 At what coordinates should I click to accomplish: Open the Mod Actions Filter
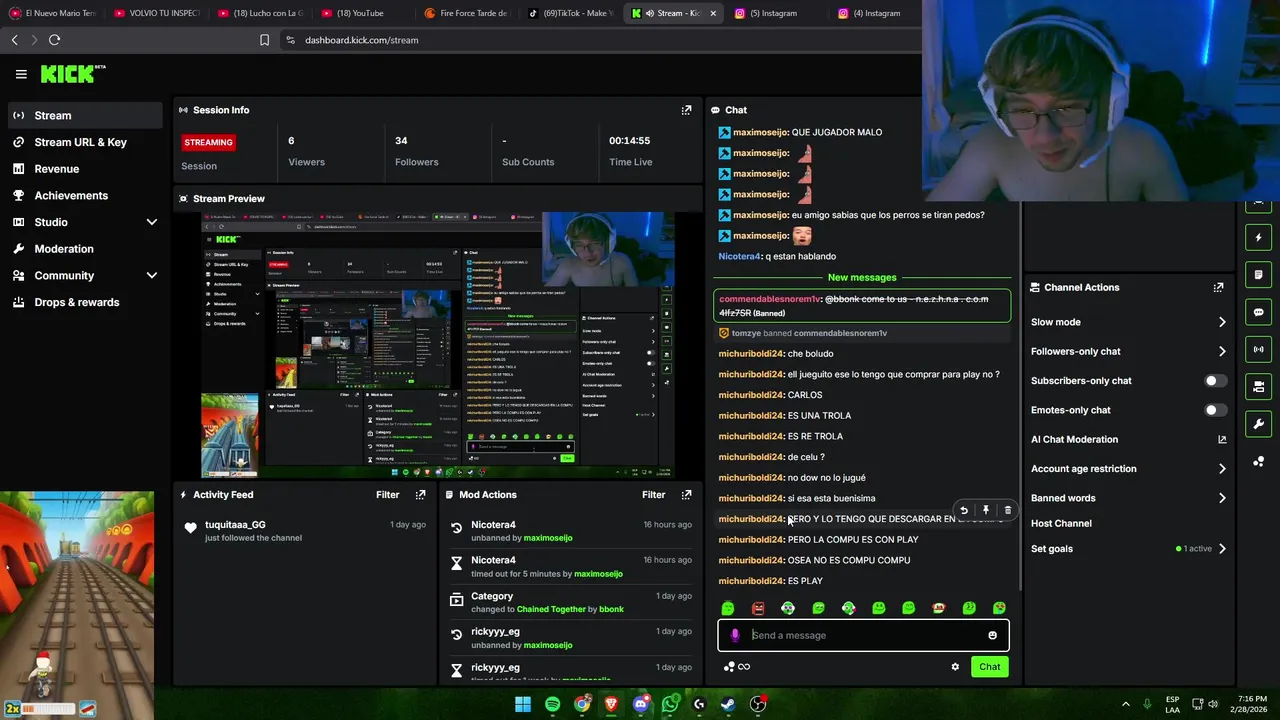pyautogui.click(x=653, y=495)
